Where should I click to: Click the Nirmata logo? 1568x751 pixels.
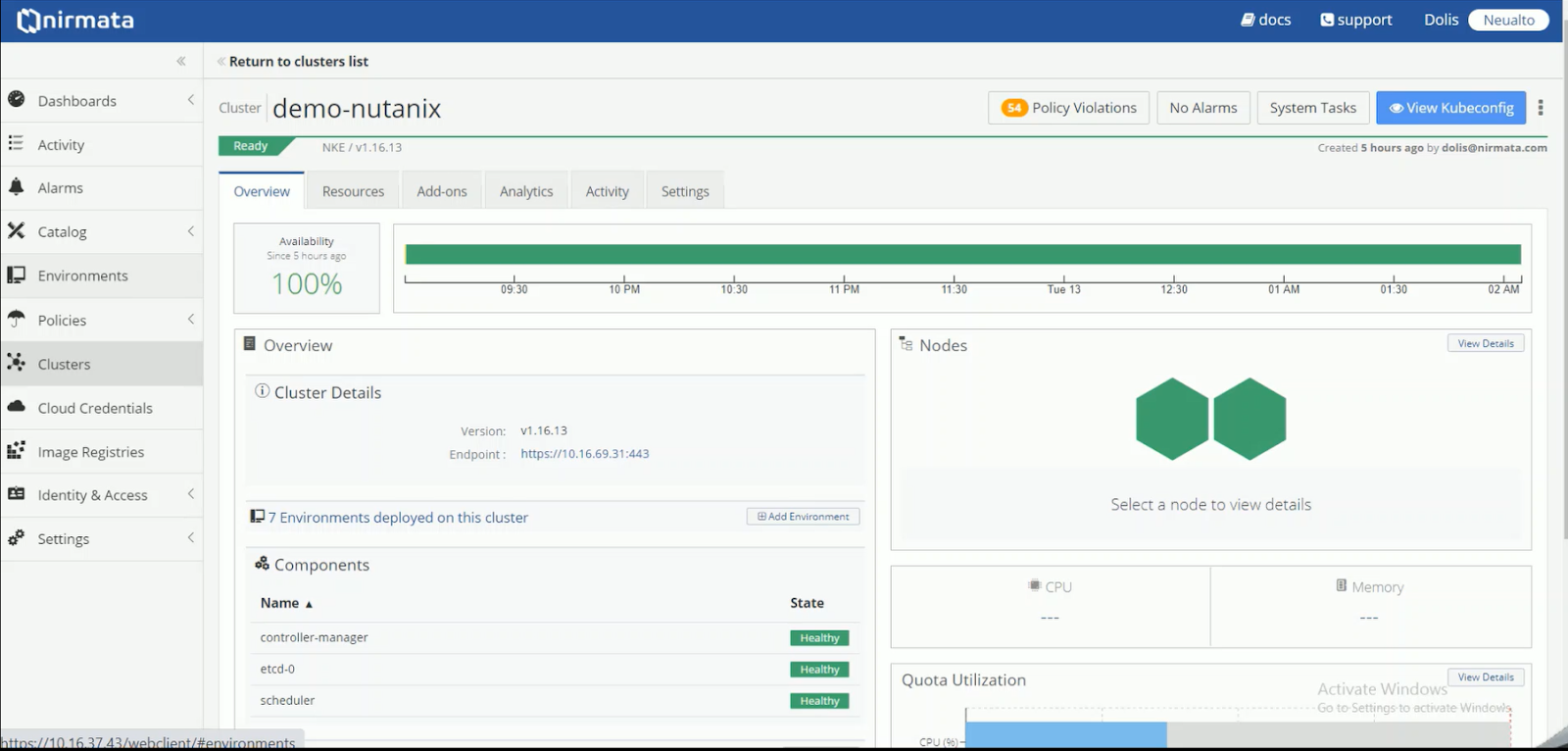click(x=75, y=20)
